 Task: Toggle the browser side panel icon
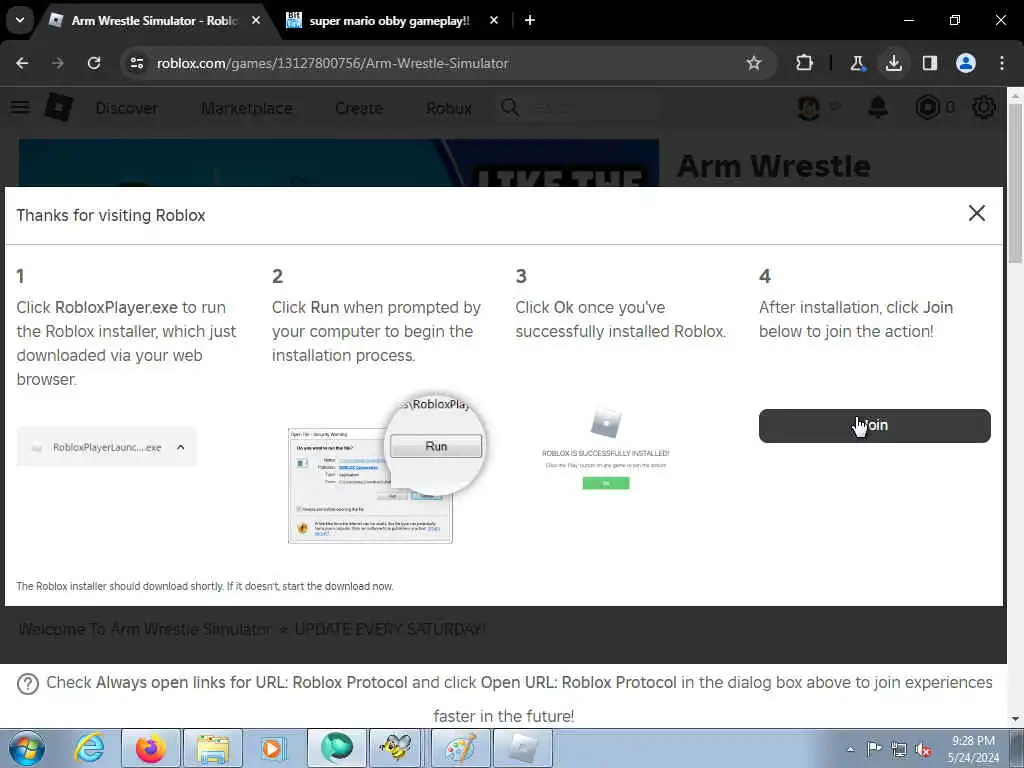pyautogui.click(x=929, y=63)
